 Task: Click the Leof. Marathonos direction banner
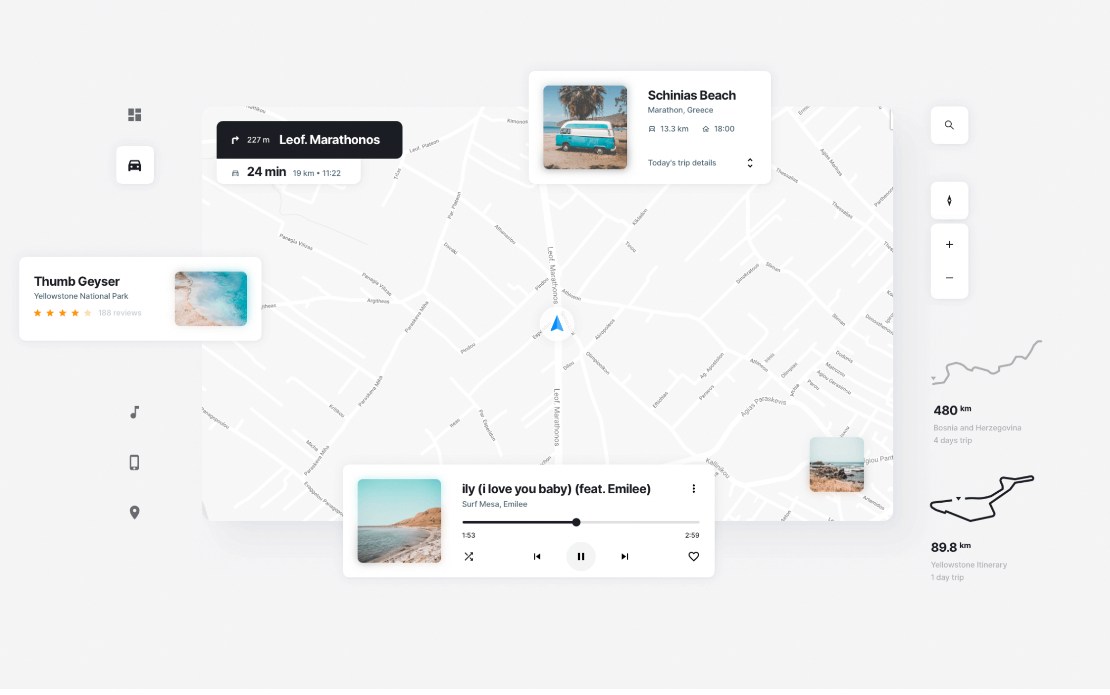(x=309, y=140)
